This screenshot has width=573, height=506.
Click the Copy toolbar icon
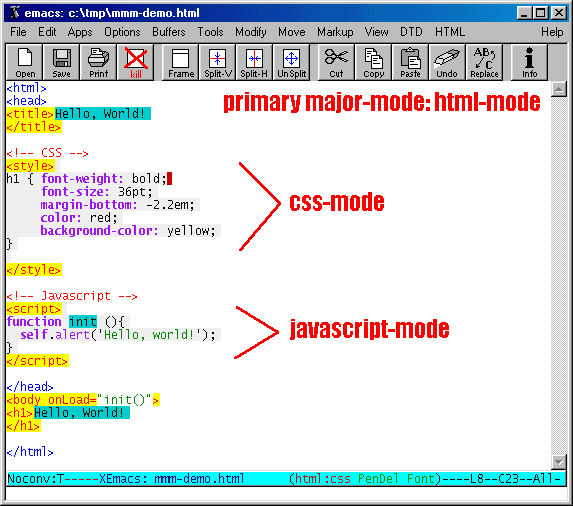(373, 62)
